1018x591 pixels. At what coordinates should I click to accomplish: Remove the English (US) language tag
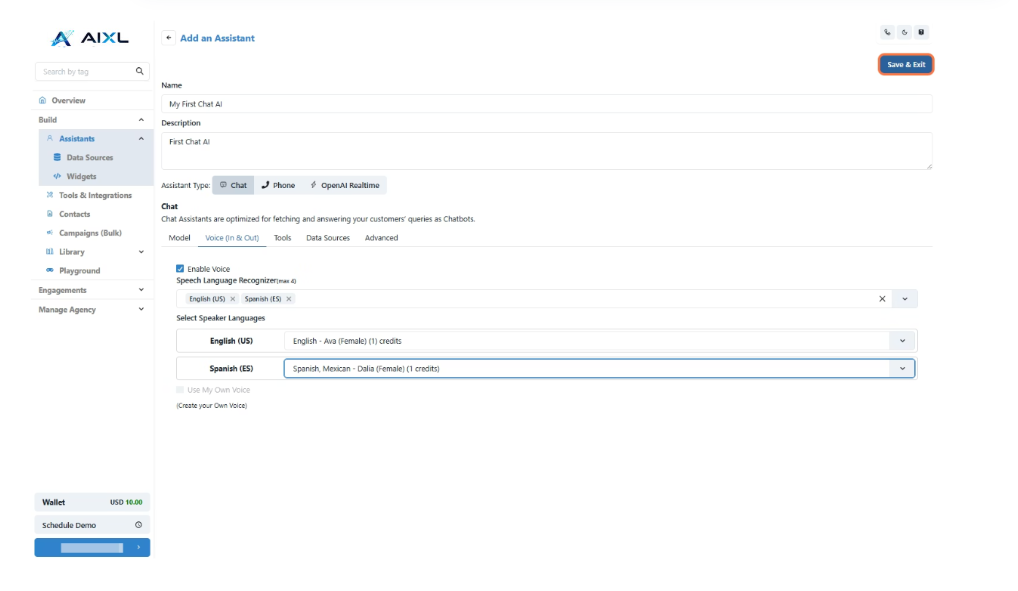[232, 299]
